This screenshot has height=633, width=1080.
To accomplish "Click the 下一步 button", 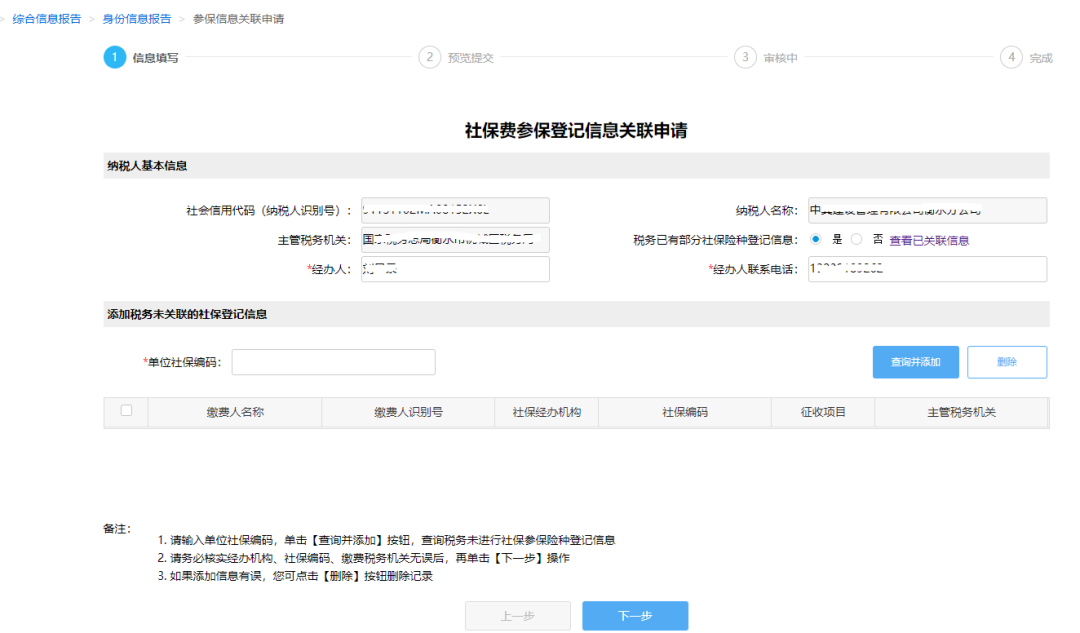I will [635, 616].
